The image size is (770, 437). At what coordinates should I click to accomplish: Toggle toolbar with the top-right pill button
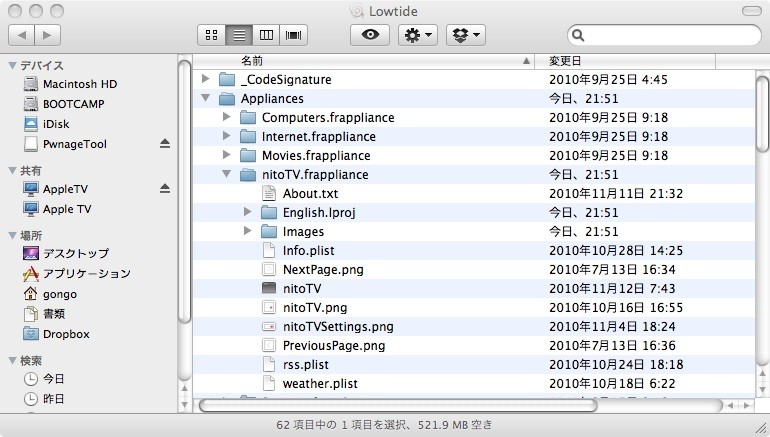pos(751,11)
